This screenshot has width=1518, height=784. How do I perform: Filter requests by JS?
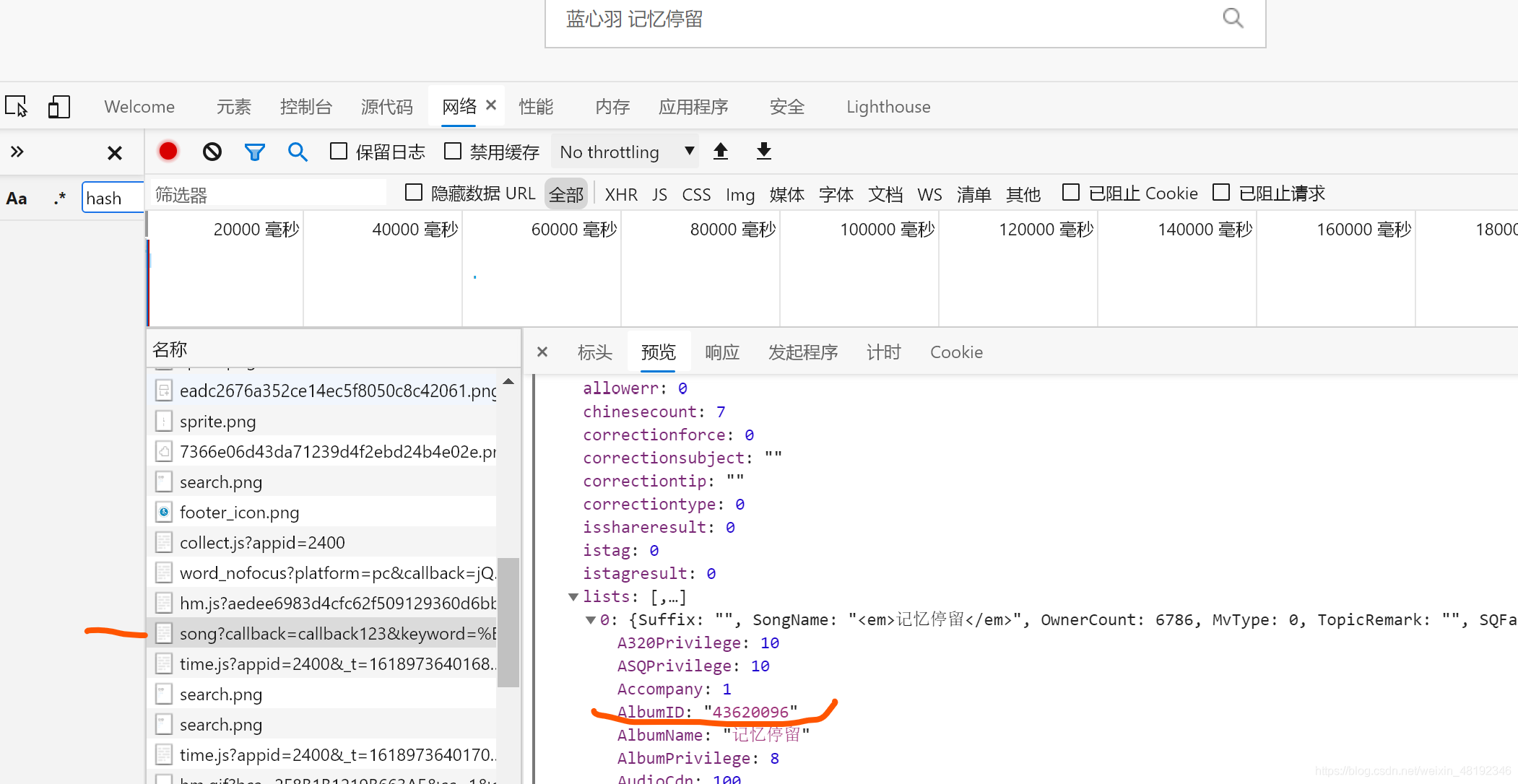(x=659, y=194)
